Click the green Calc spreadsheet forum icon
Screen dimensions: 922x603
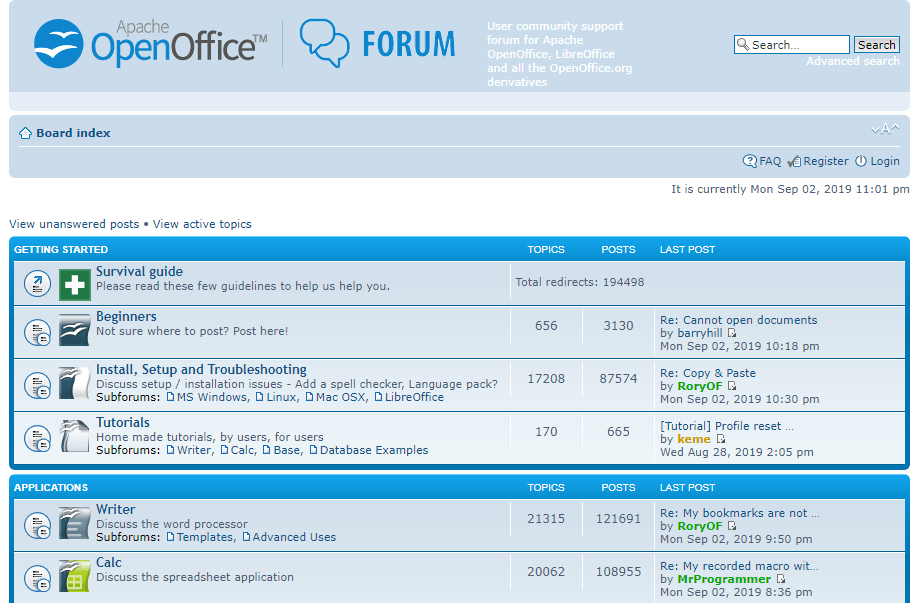pyautogui.click(x=74, y=574)
